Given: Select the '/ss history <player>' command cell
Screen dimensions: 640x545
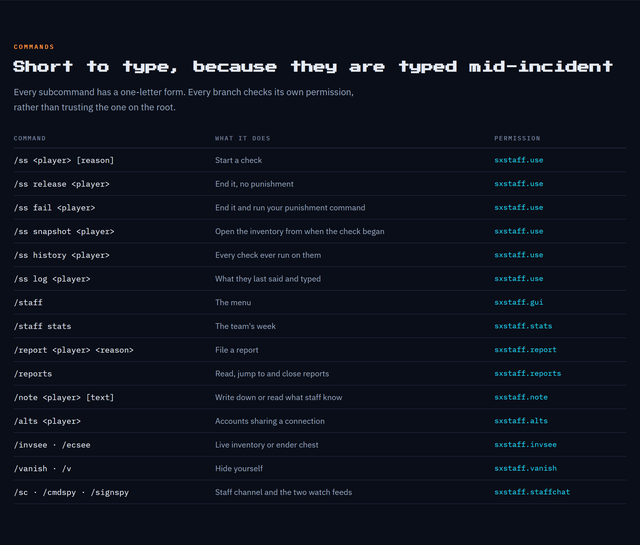Looking at the screenshot, I should [x=61, y=255].
